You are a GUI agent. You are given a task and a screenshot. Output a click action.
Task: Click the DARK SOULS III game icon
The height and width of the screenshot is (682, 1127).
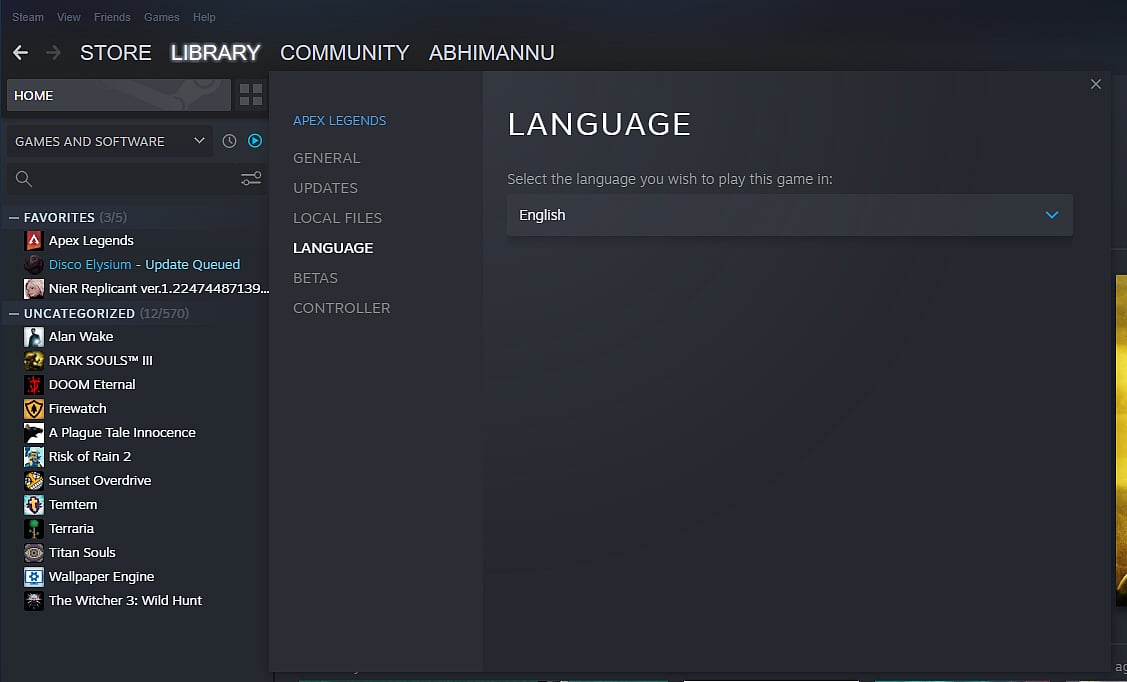pos(34,361)
